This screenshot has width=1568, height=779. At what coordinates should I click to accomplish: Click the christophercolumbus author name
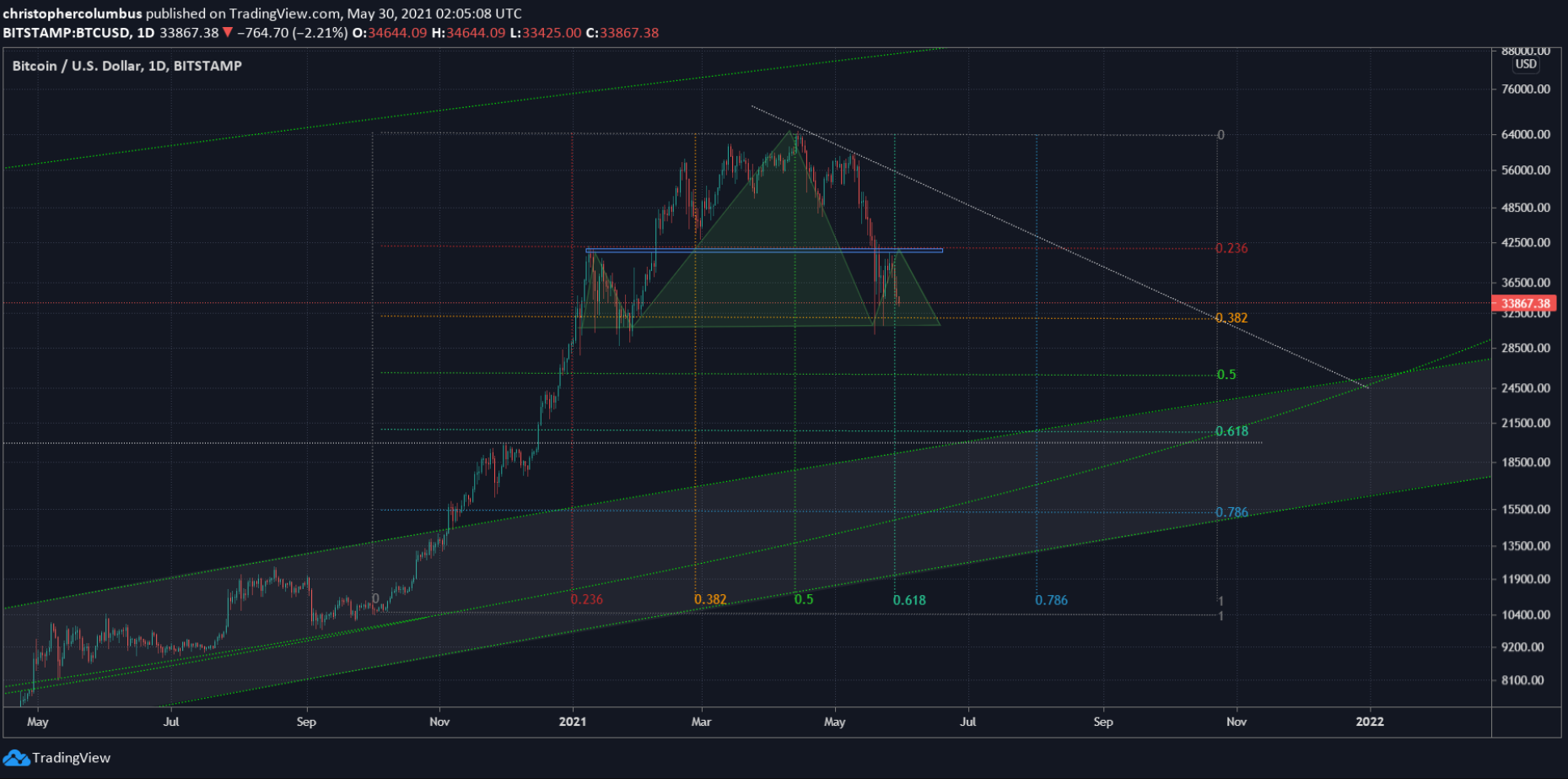73,14
